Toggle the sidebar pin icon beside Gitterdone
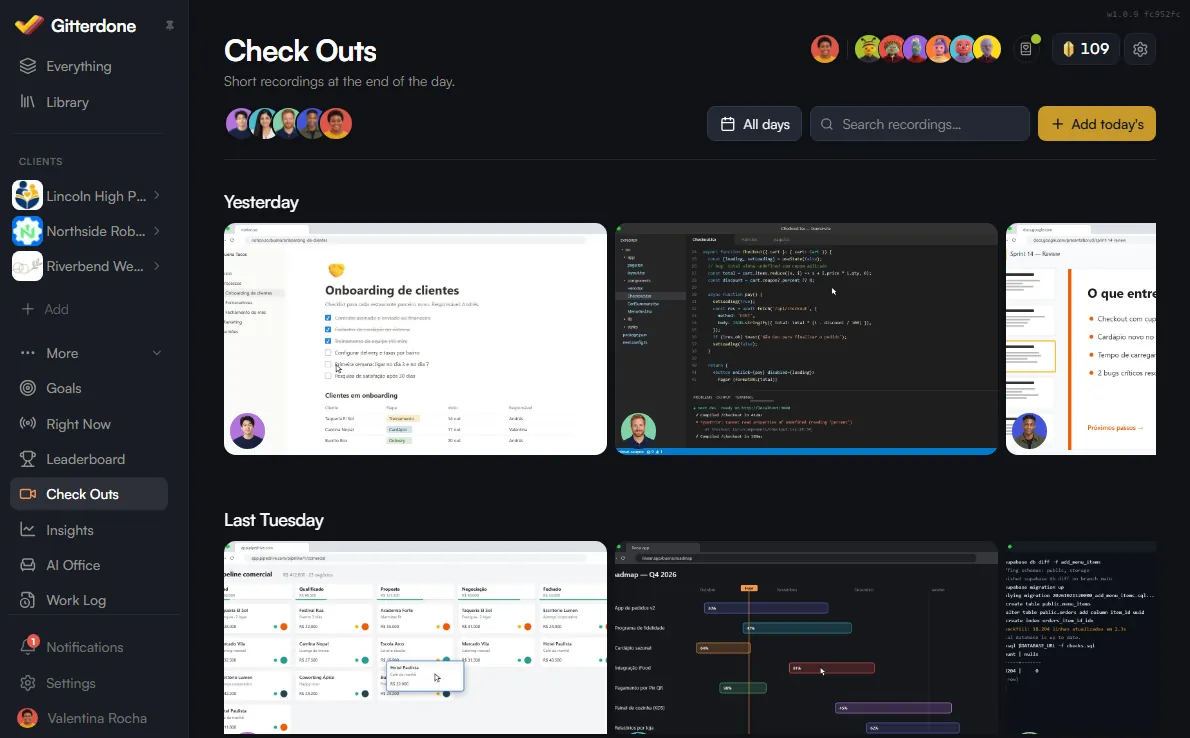Viewport: 1190px width, 738px height. click(169, 25)
